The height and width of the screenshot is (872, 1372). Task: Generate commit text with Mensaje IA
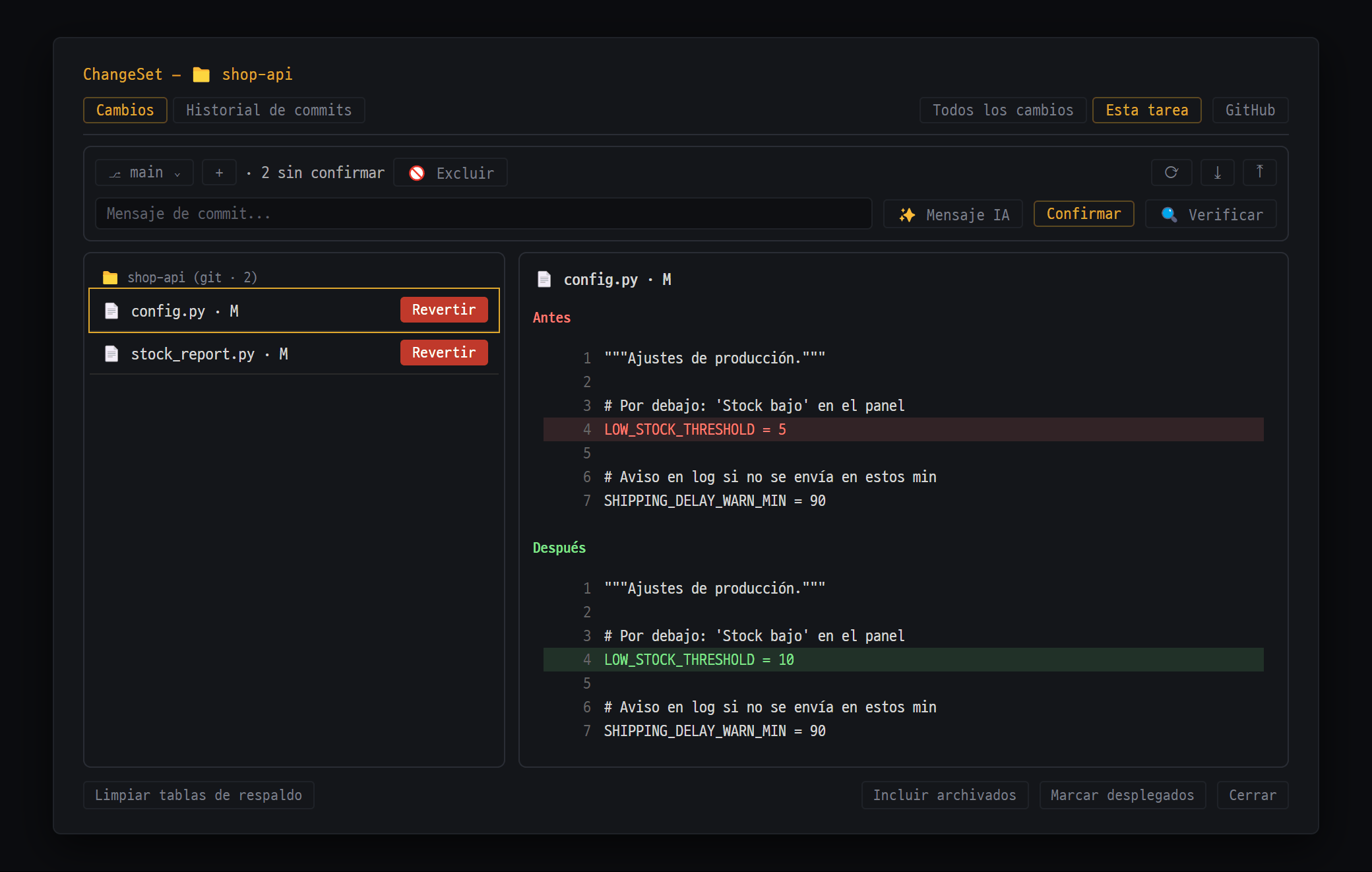(x=953, y=214)
